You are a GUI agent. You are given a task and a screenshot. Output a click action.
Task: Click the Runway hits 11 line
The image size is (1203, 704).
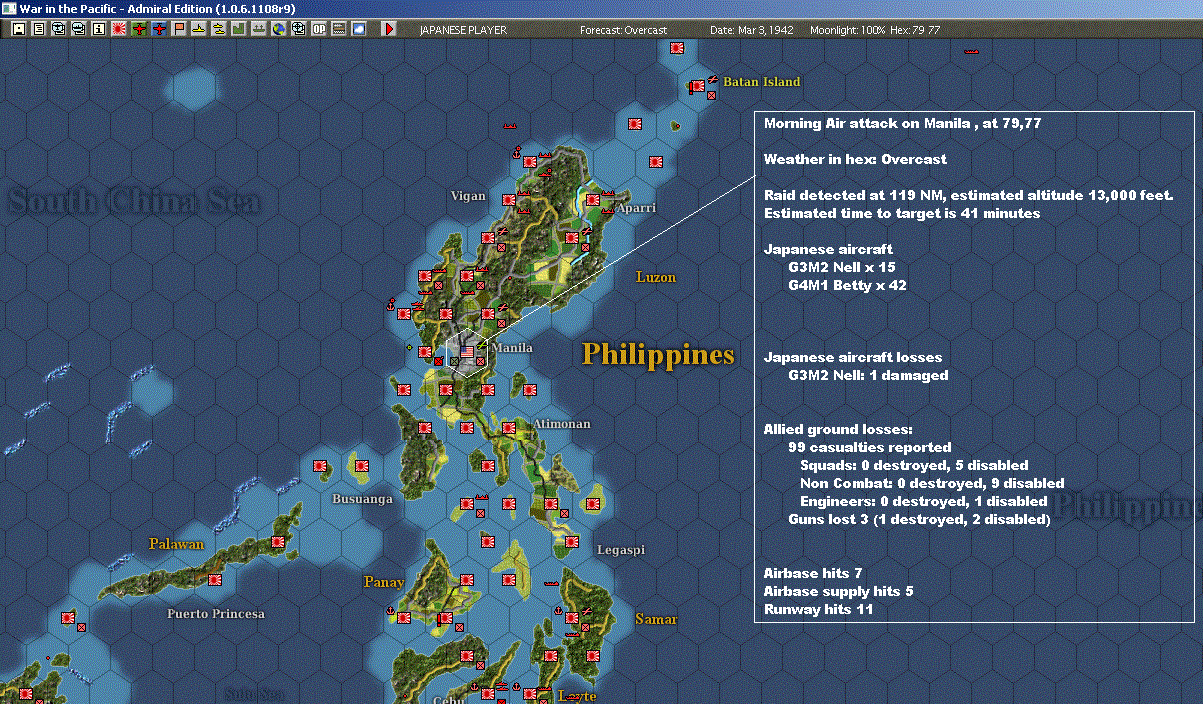pos(819,610)
